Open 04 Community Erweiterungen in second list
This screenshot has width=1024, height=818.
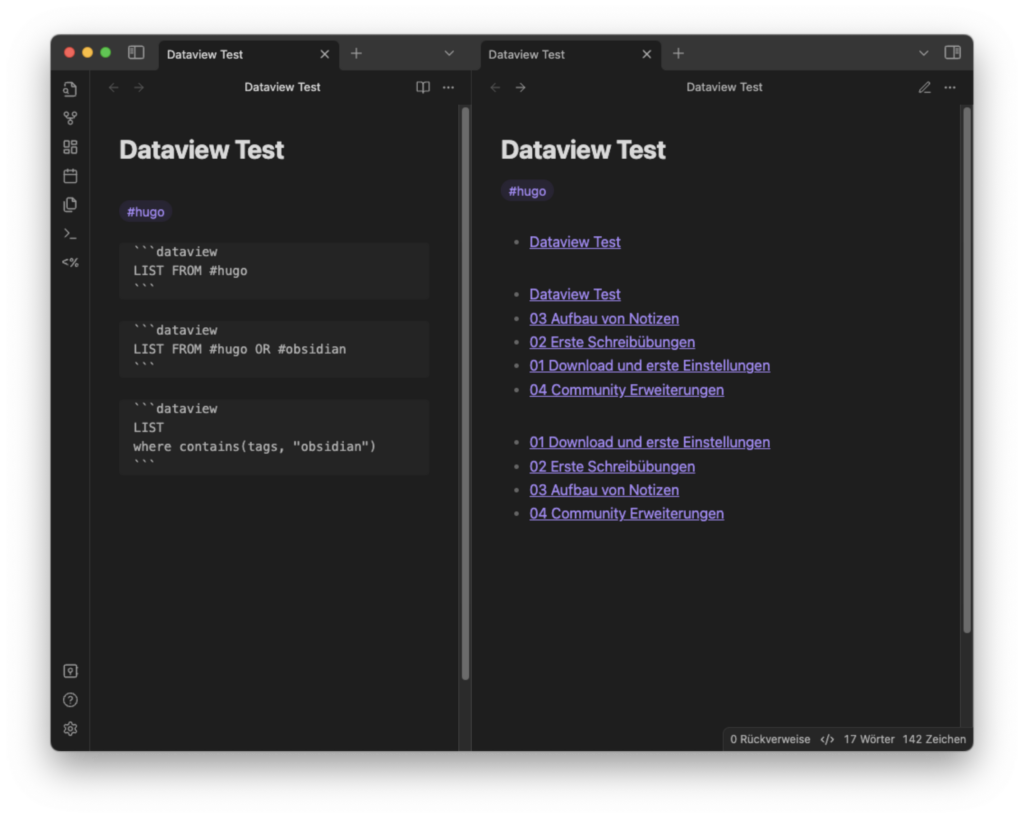coord(626,390)
